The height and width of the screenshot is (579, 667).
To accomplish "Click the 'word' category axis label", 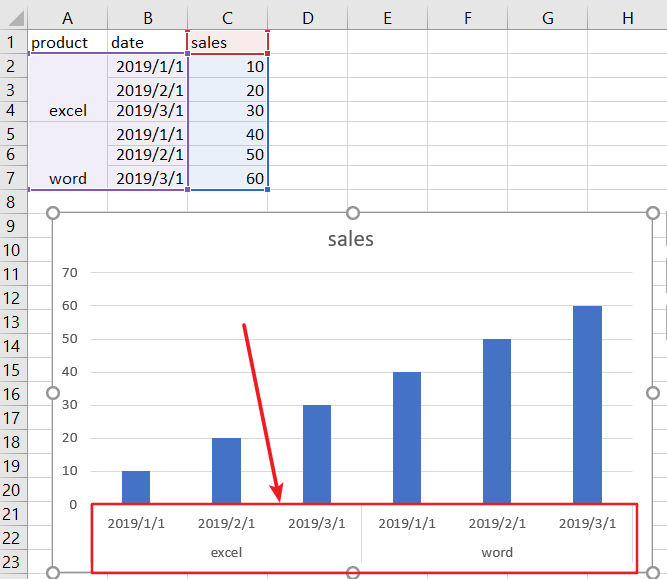I will click(497, 552).
